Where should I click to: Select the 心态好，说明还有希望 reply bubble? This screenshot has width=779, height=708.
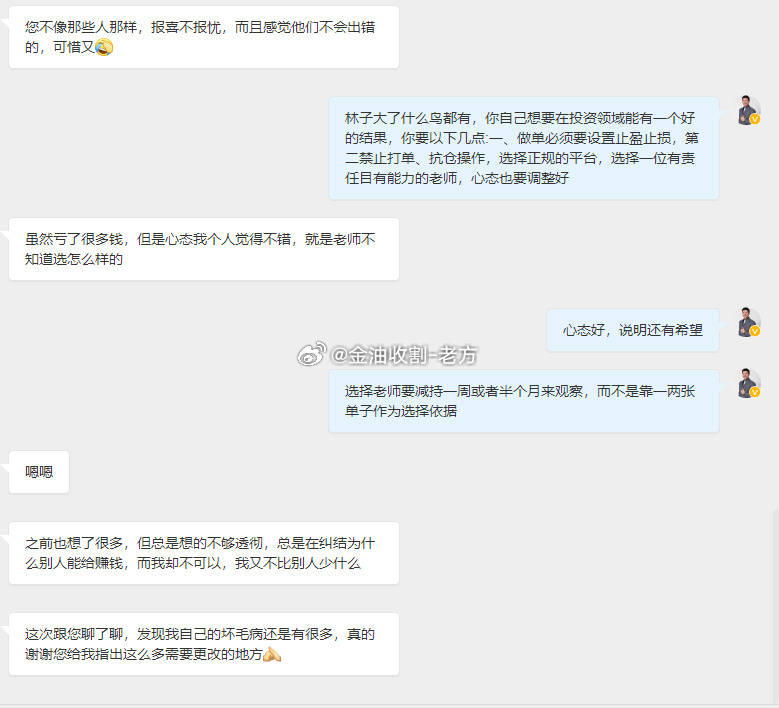tap(632, 330)
